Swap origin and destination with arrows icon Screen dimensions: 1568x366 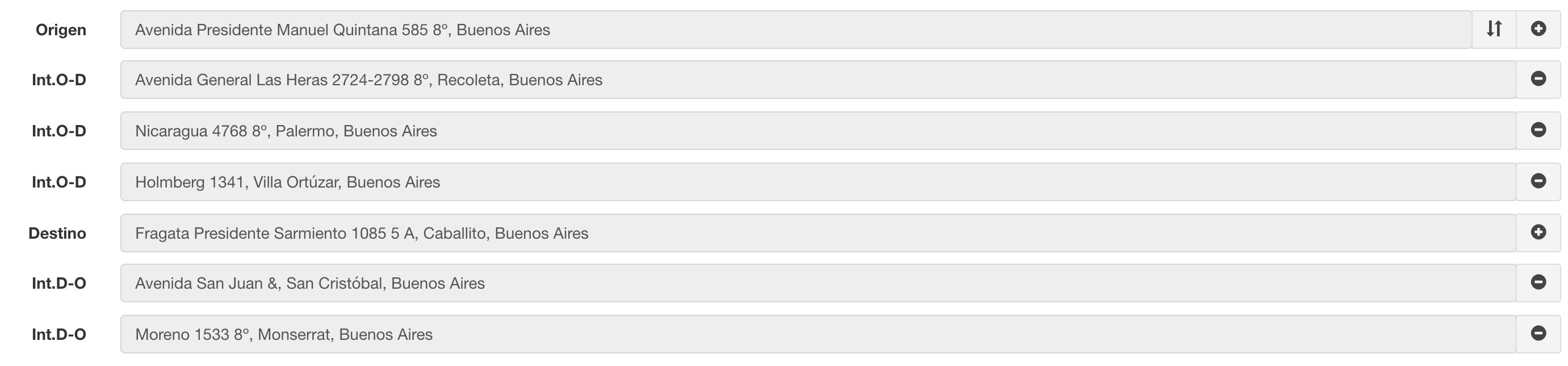click(1494, 29)
